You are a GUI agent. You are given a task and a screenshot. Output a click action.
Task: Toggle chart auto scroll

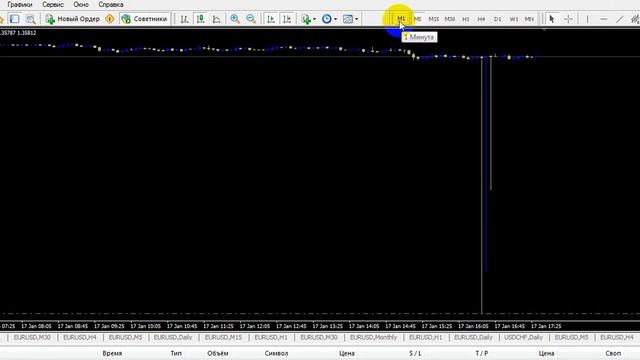point(271,19)
